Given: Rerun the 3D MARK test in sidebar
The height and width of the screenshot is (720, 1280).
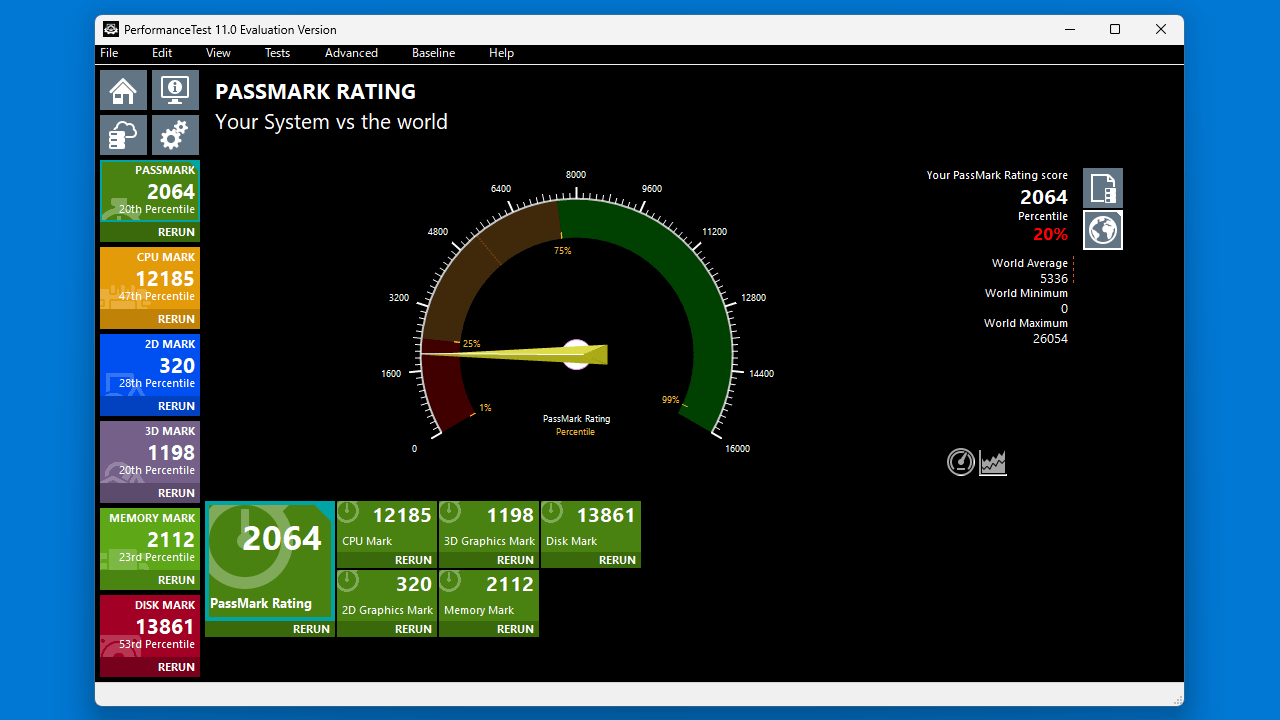Looking at the screenshot, I should point(176,493).
